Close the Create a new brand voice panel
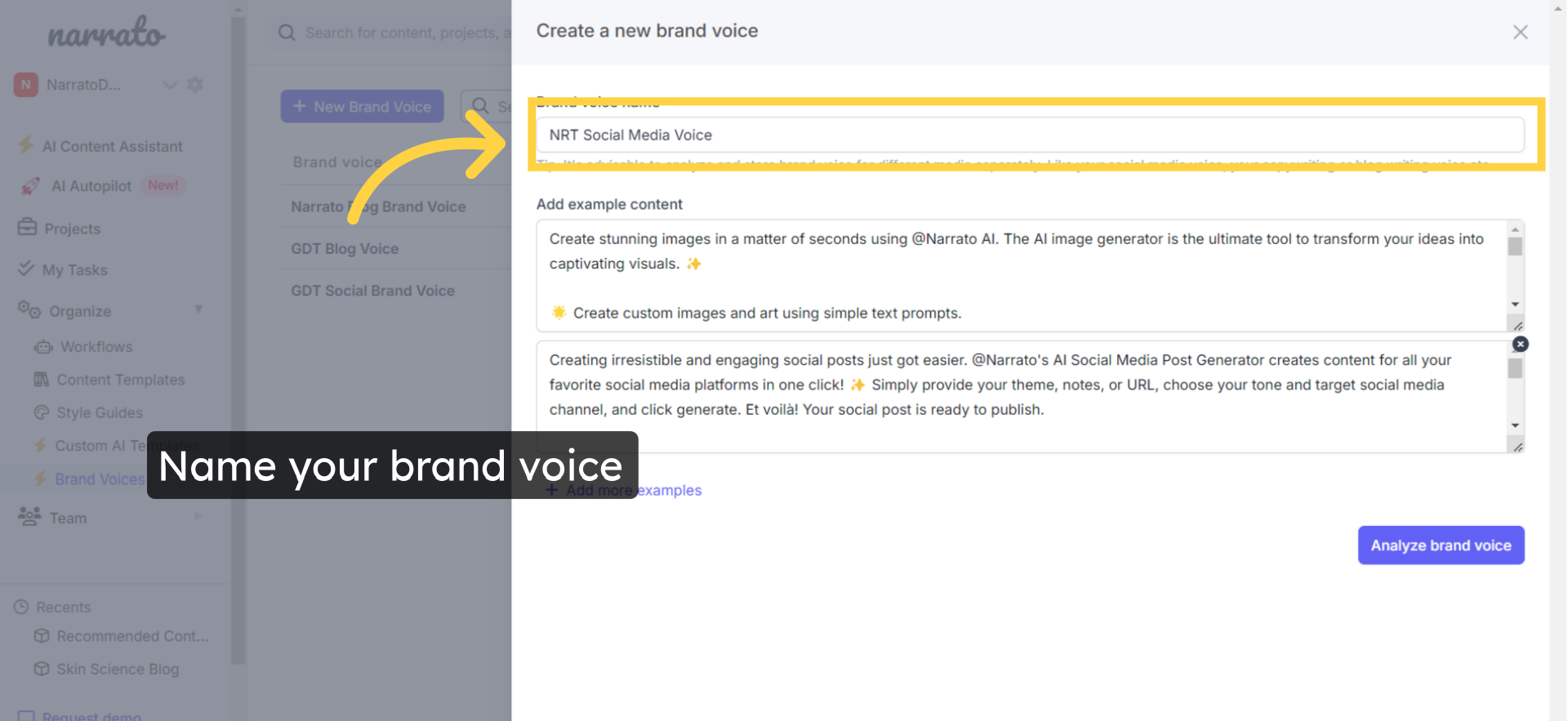 click(x=1520, y=32)
